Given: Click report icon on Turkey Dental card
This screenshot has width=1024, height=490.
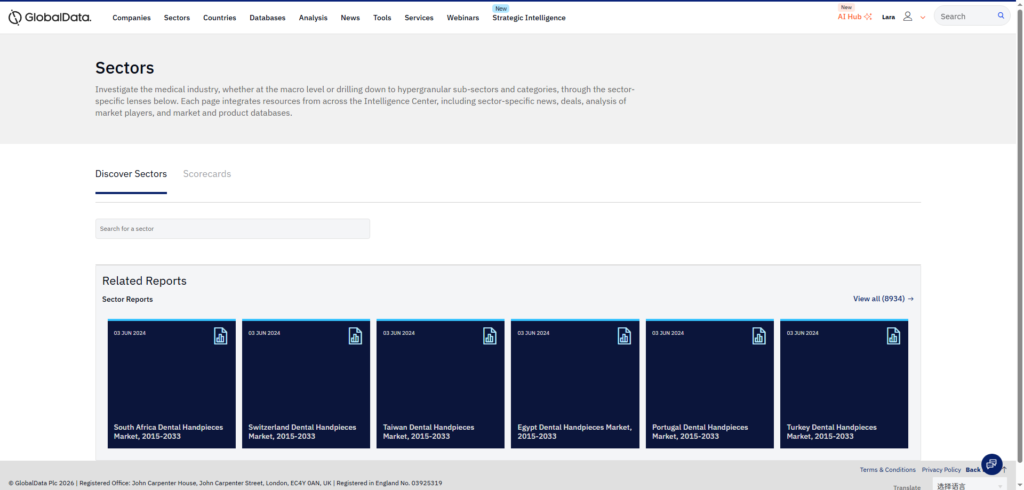Looking at the screenshot, I should [893, 336].
